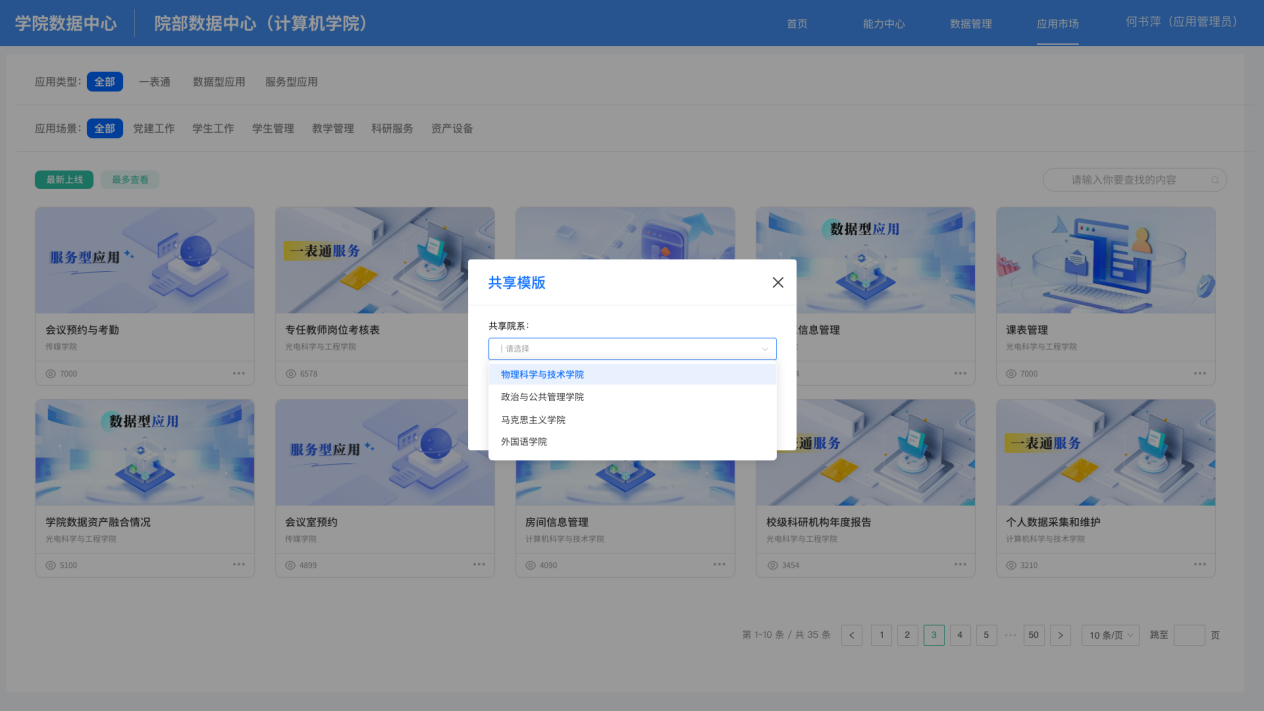Screen dimensions: 1264x711
Task: Filter application type by 全部
Action: (105, 82)
